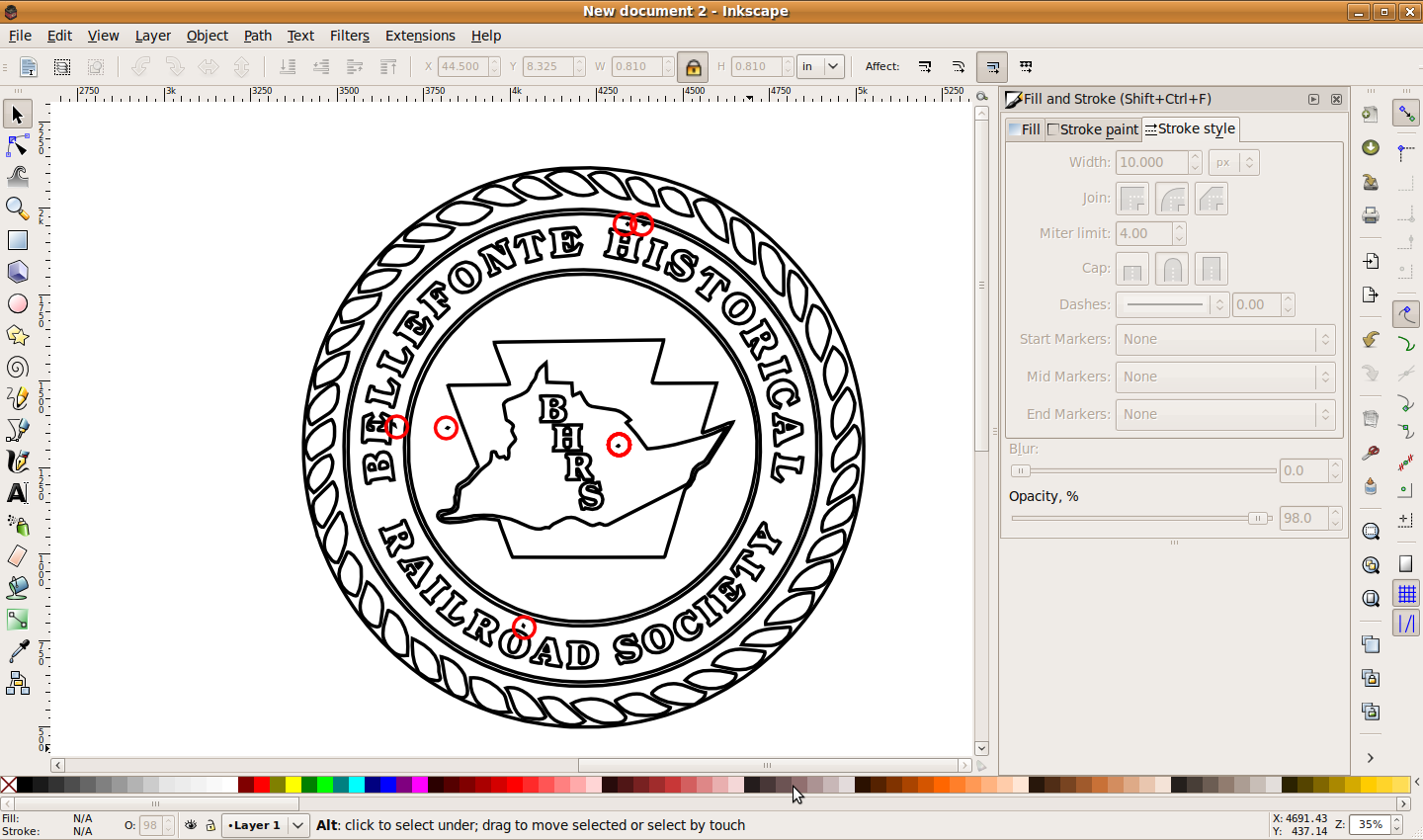The image size is (1423, 840).
Task: Open the Layer 1 layer selector dropdown
Action: point(265,825)
